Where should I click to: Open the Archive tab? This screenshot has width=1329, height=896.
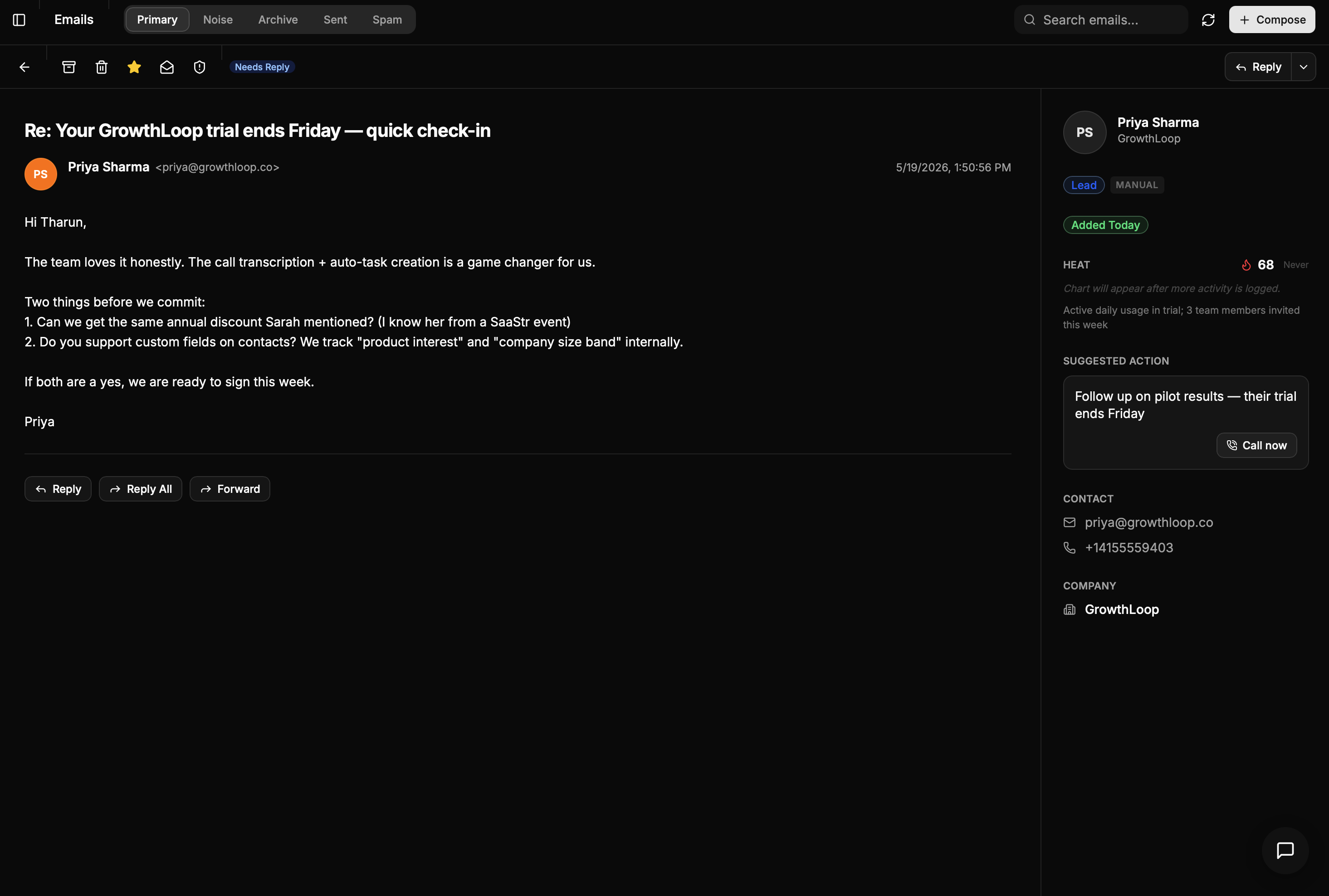click(x=278, y=19)
